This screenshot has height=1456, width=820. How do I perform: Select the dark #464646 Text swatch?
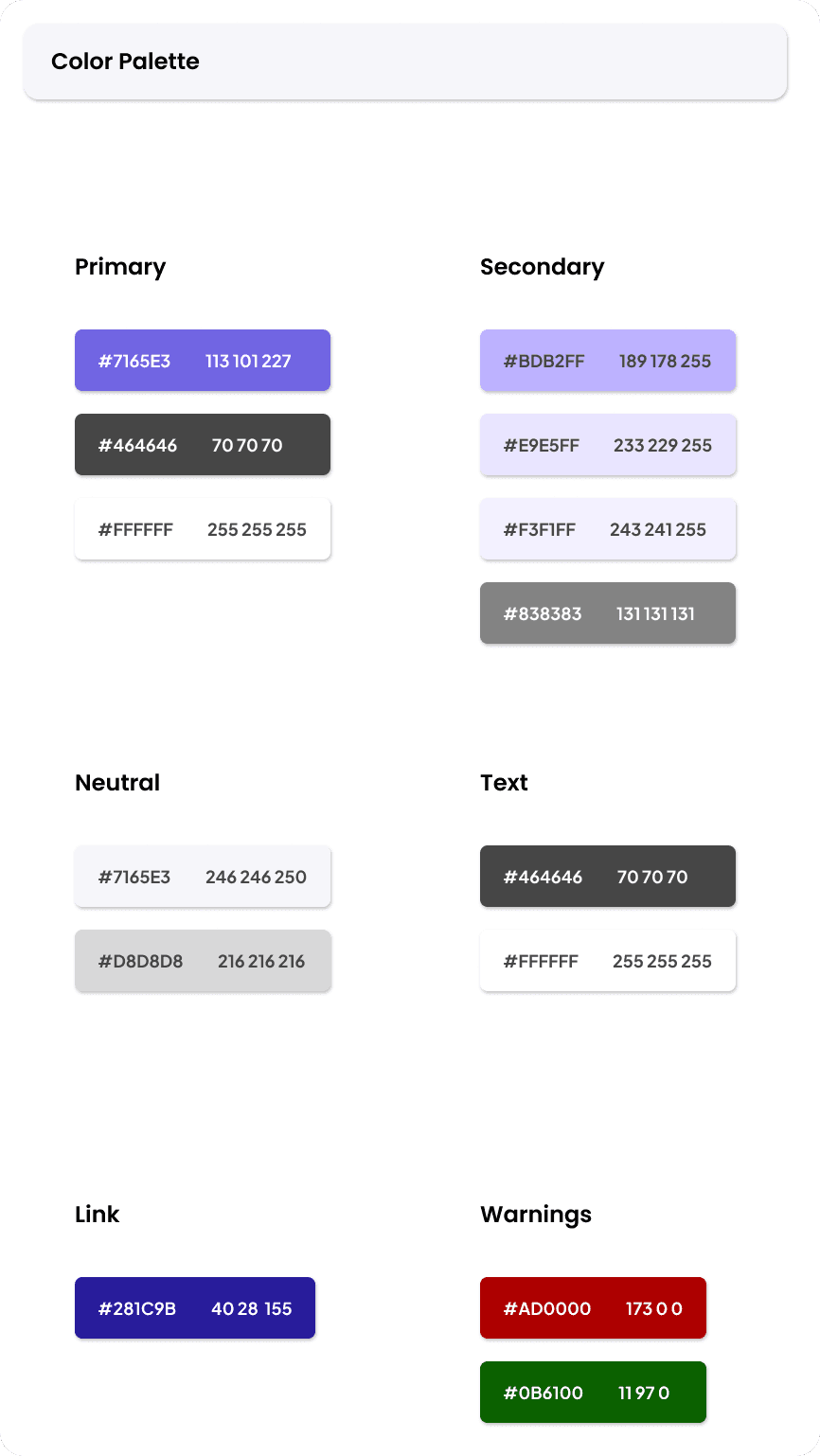607,876
